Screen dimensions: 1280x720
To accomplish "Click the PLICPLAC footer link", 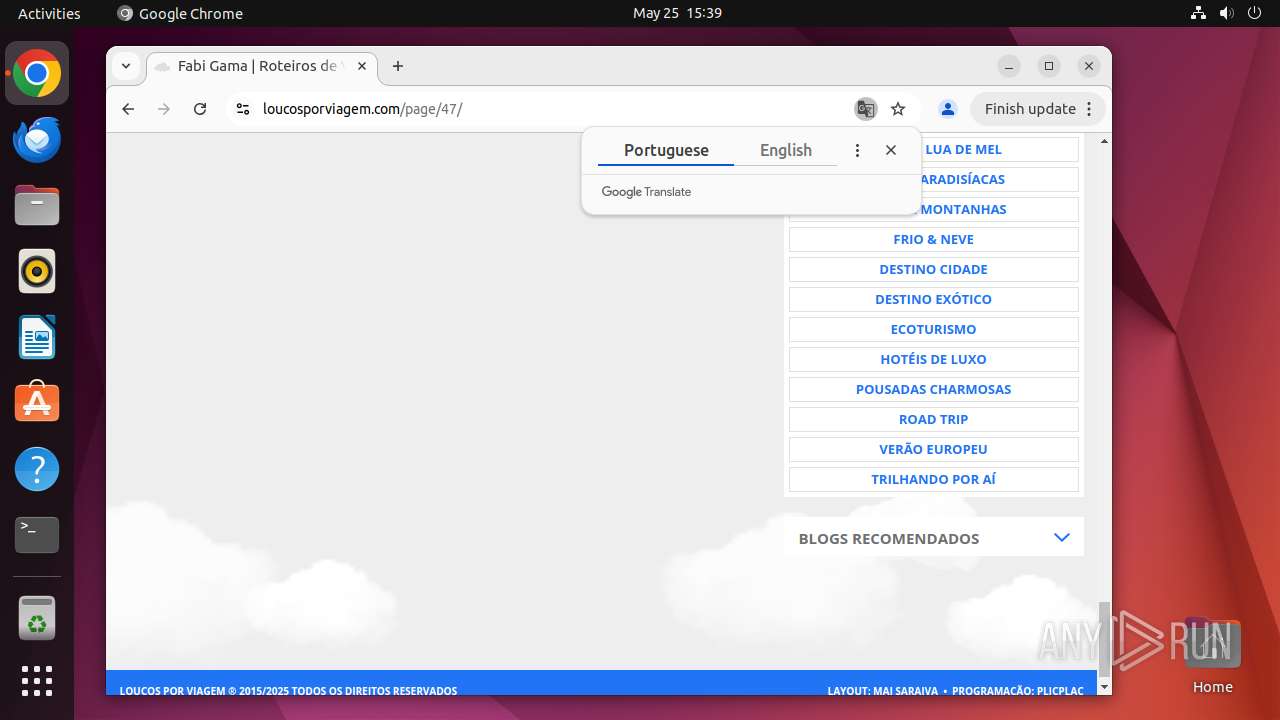I will coord(1060,691).
